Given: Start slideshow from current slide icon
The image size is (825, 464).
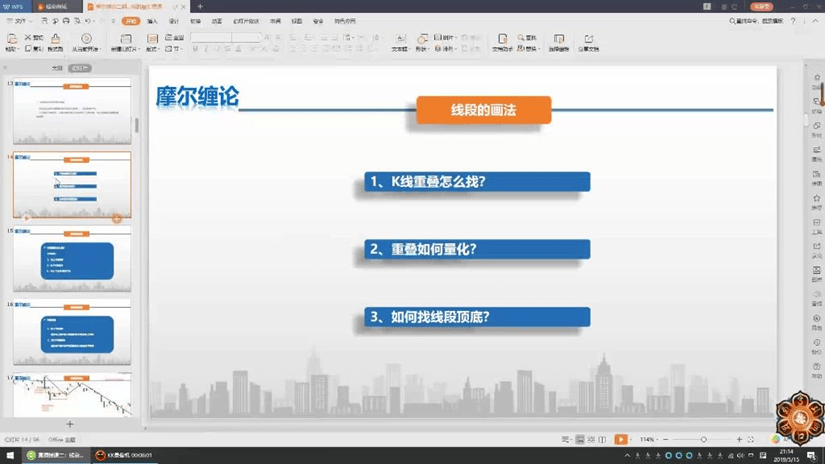Looking at the screenshot, I should pos(86,40).
